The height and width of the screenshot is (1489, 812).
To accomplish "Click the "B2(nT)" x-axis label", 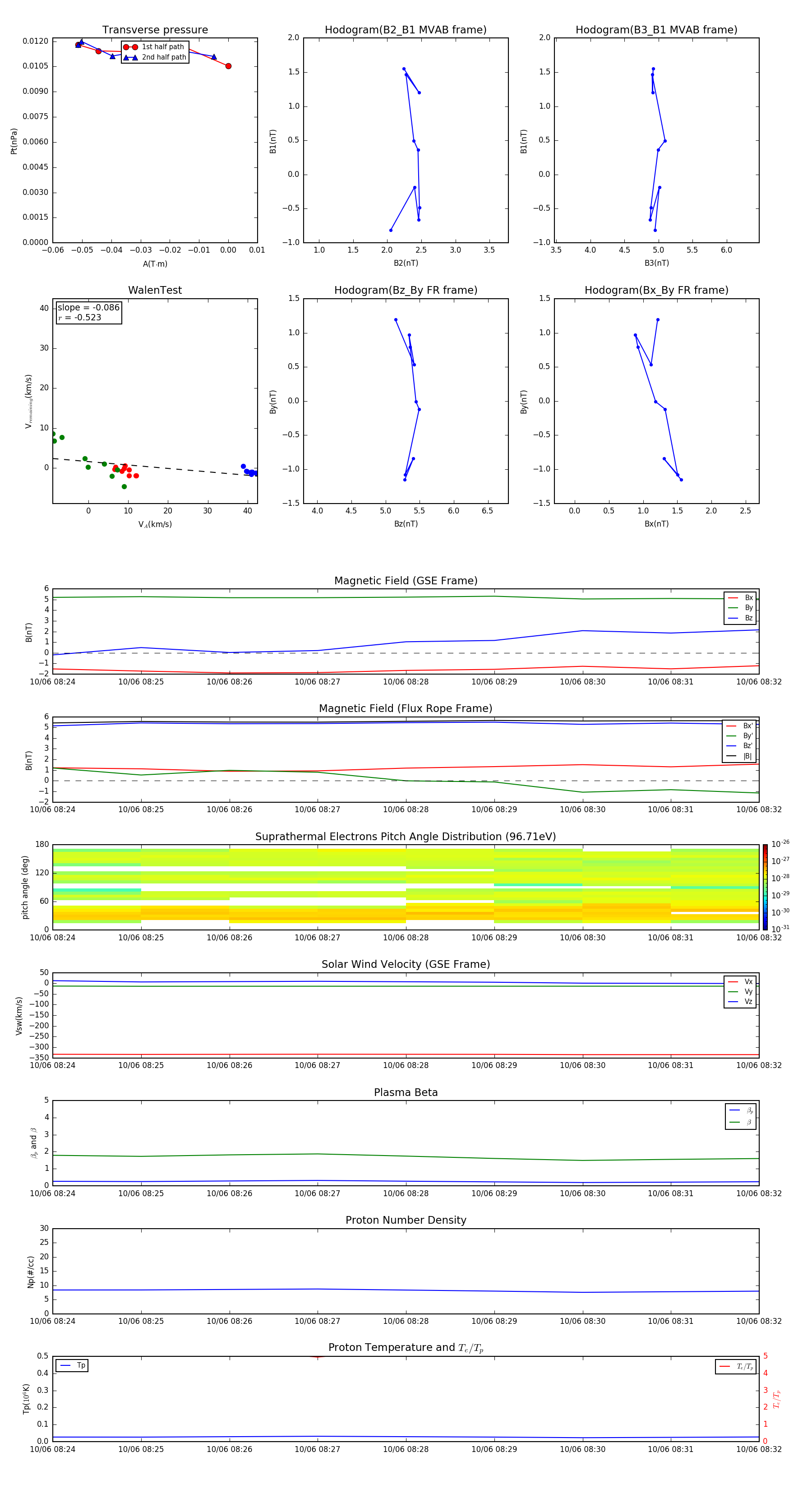I will (x=406, y=263).
